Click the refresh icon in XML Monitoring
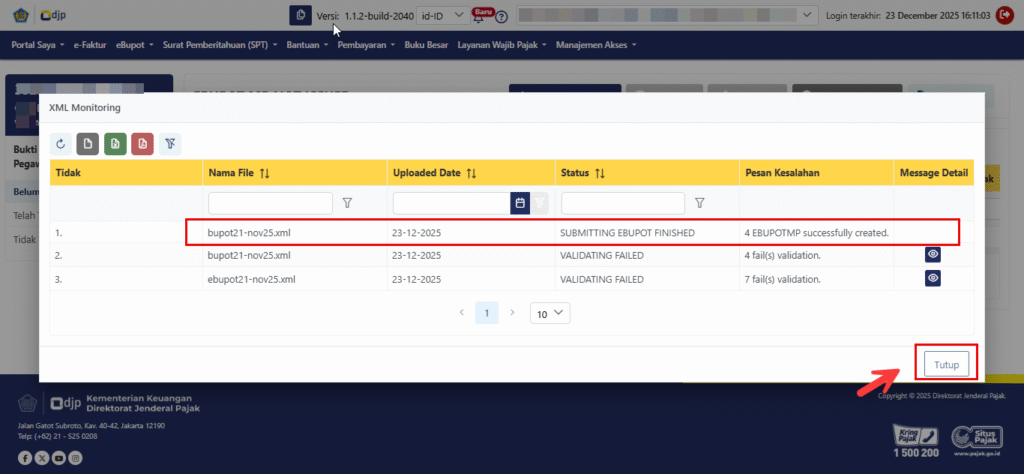The width and height of the screenshot is (1024, 474). click(x=62, y=144)
